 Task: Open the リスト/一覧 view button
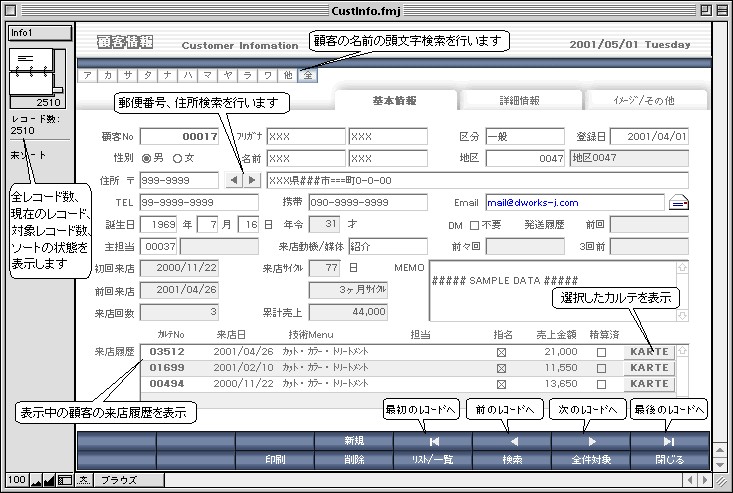(433, 460)
